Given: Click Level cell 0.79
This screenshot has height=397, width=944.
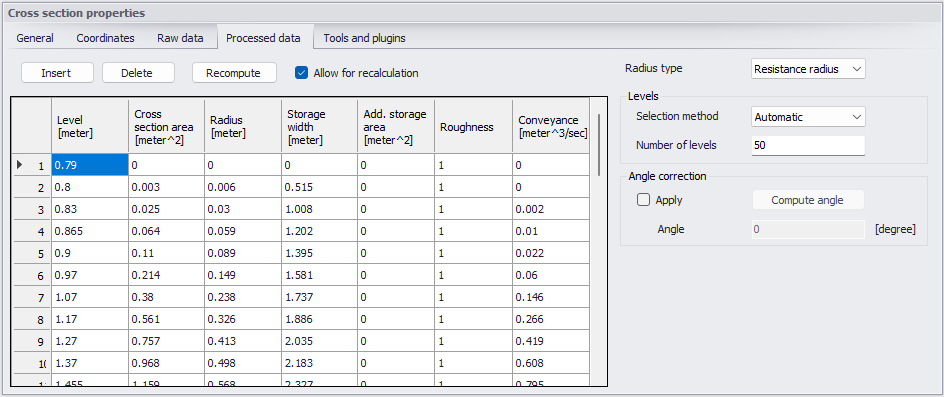Looking at the screenshot, I should click(x=90, y=165).
